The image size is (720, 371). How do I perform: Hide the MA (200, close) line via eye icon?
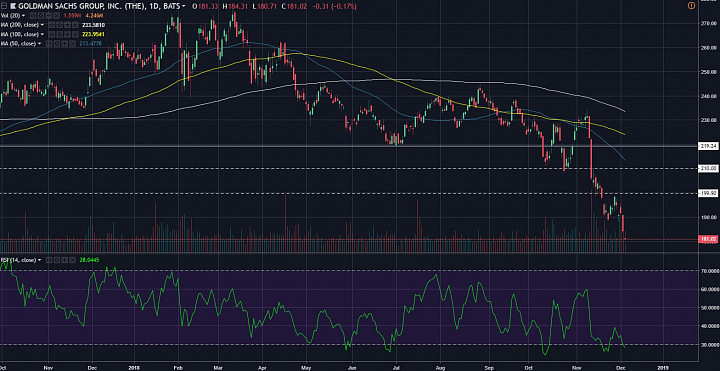51,25
